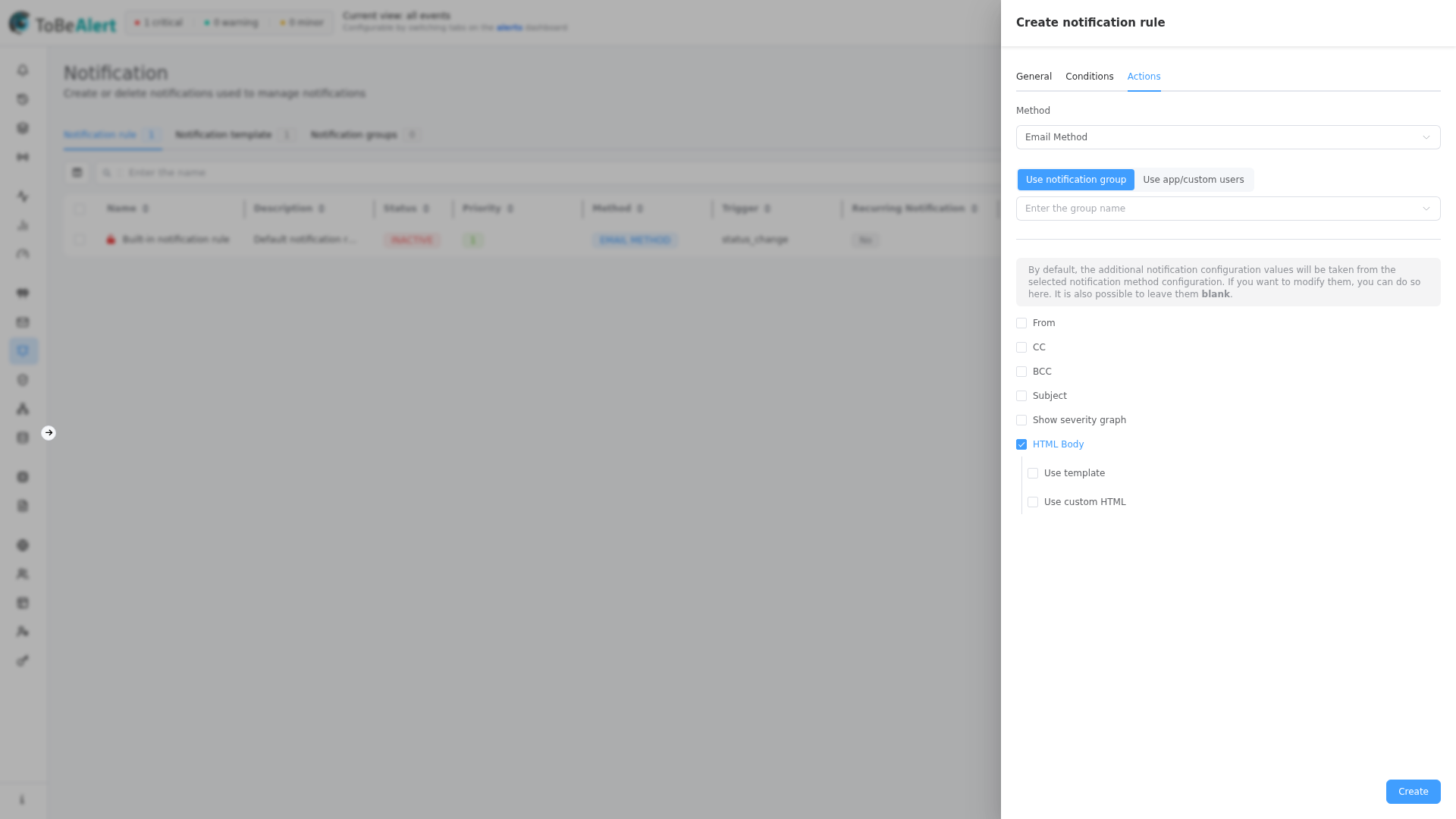
Task: Open the bell alerts icon in sidebar
Action: pyautogui.click(x=23, y=71)
